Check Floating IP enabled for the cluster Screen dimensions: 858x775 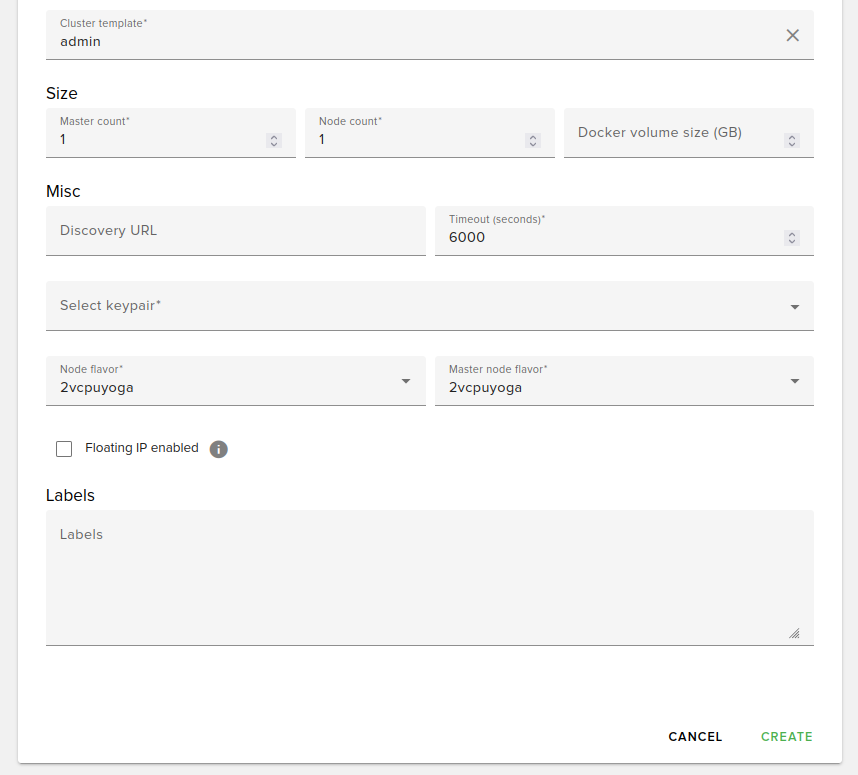click(64, 448)
